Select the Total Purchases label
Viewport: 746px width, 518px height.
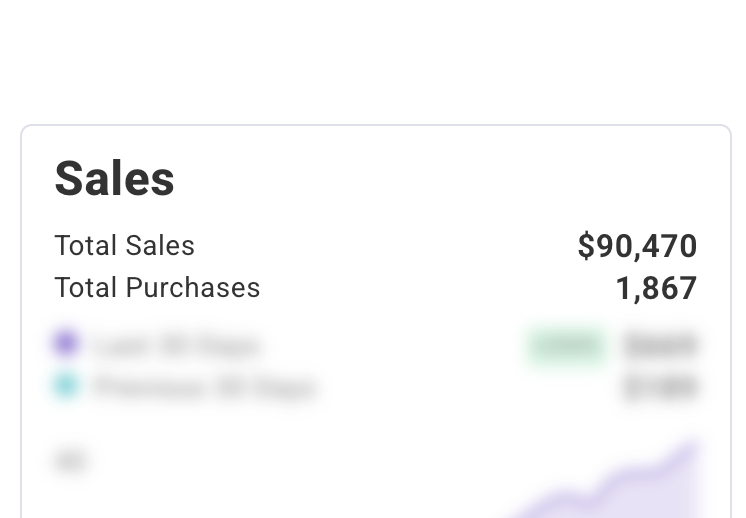157,288
